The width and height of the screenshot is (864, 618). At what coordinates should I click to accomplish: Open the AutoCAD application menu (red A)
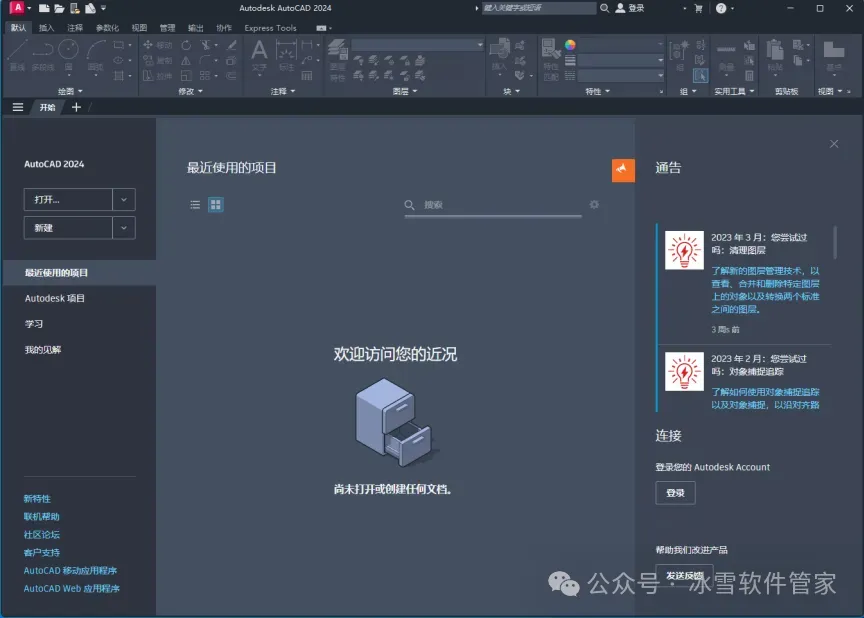click(18, 8)
